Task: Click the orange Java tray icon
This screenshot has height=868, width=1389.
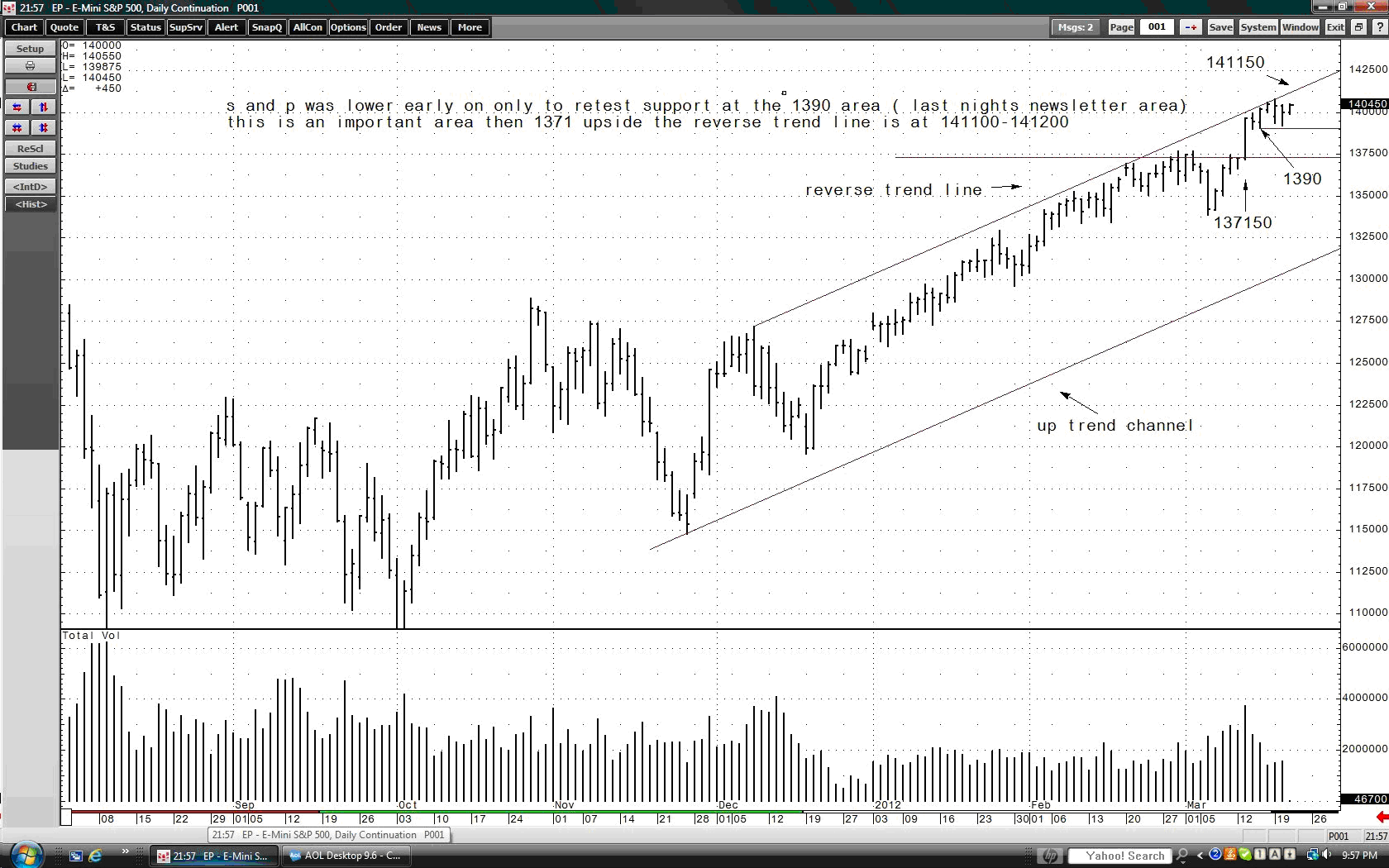Action: [1230, 855]
